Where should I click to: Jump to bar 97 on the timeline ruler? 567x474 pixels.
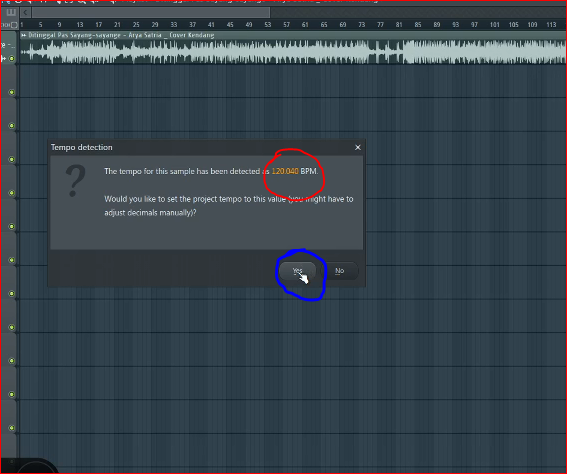(x=475, y=25)
